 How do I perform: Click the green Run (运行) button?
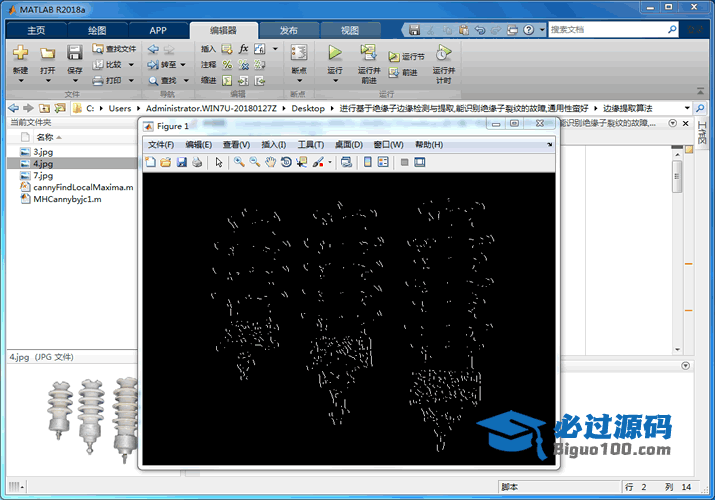click(x=335, y=53)
